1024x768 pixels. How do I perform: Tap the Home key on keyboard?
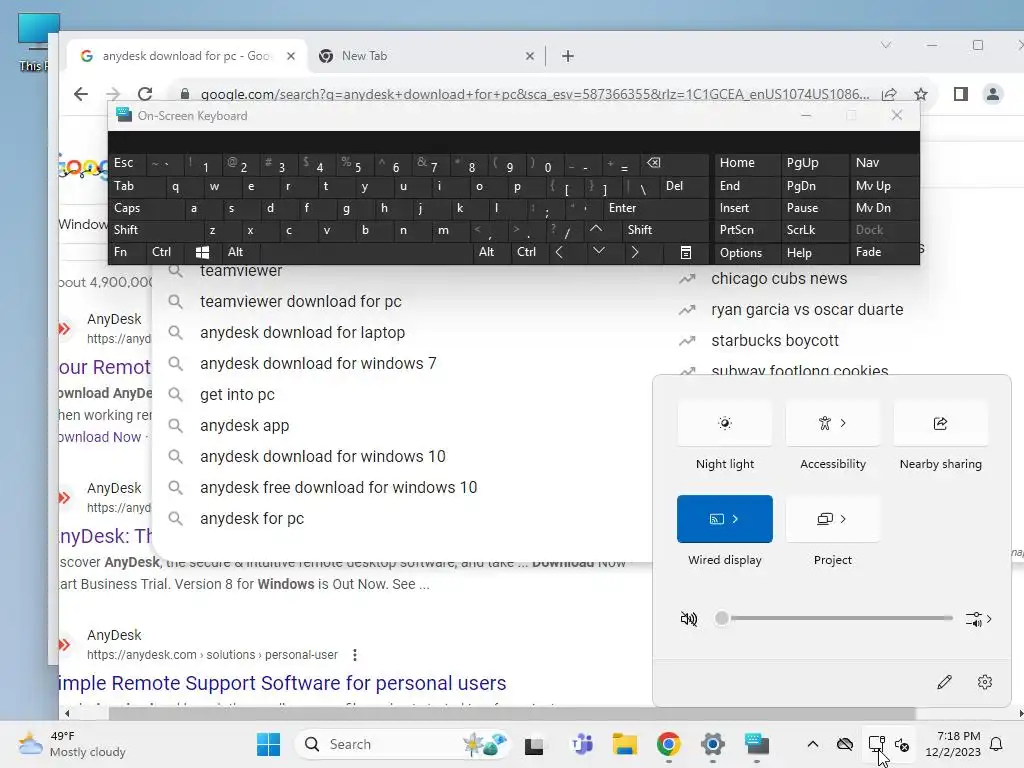[747, 163]
